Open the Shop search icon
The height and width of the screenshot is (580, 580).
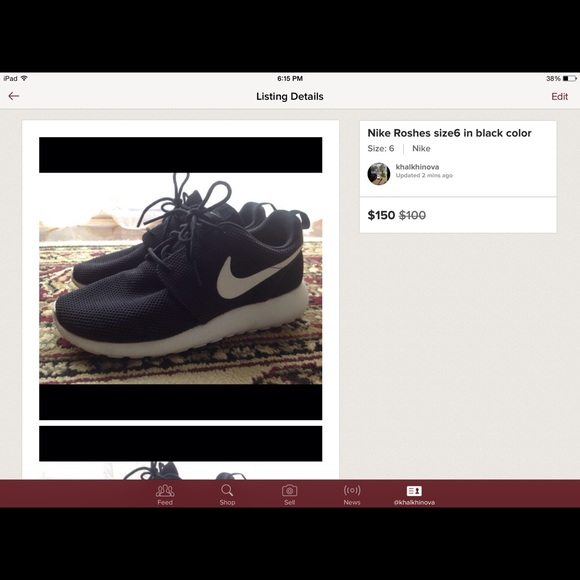(227, 490)
